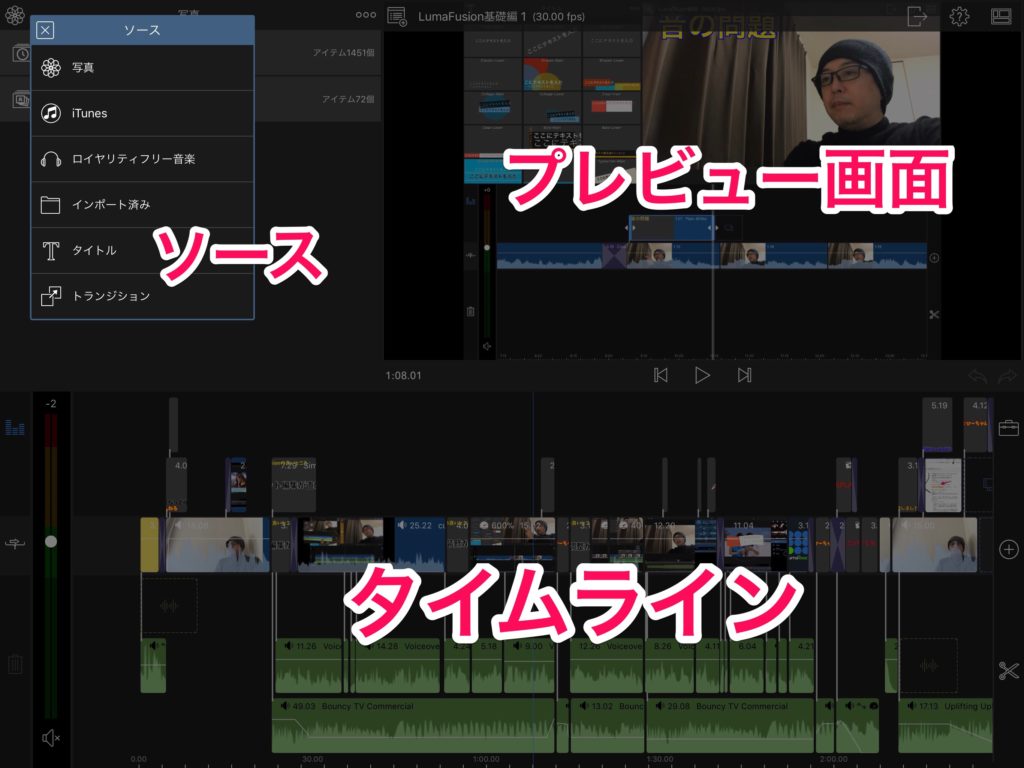Image resolution: width=1024 pixels, height=768 pixels.
Task: Tap the add clip plus button
Action: pos(1008,549)
